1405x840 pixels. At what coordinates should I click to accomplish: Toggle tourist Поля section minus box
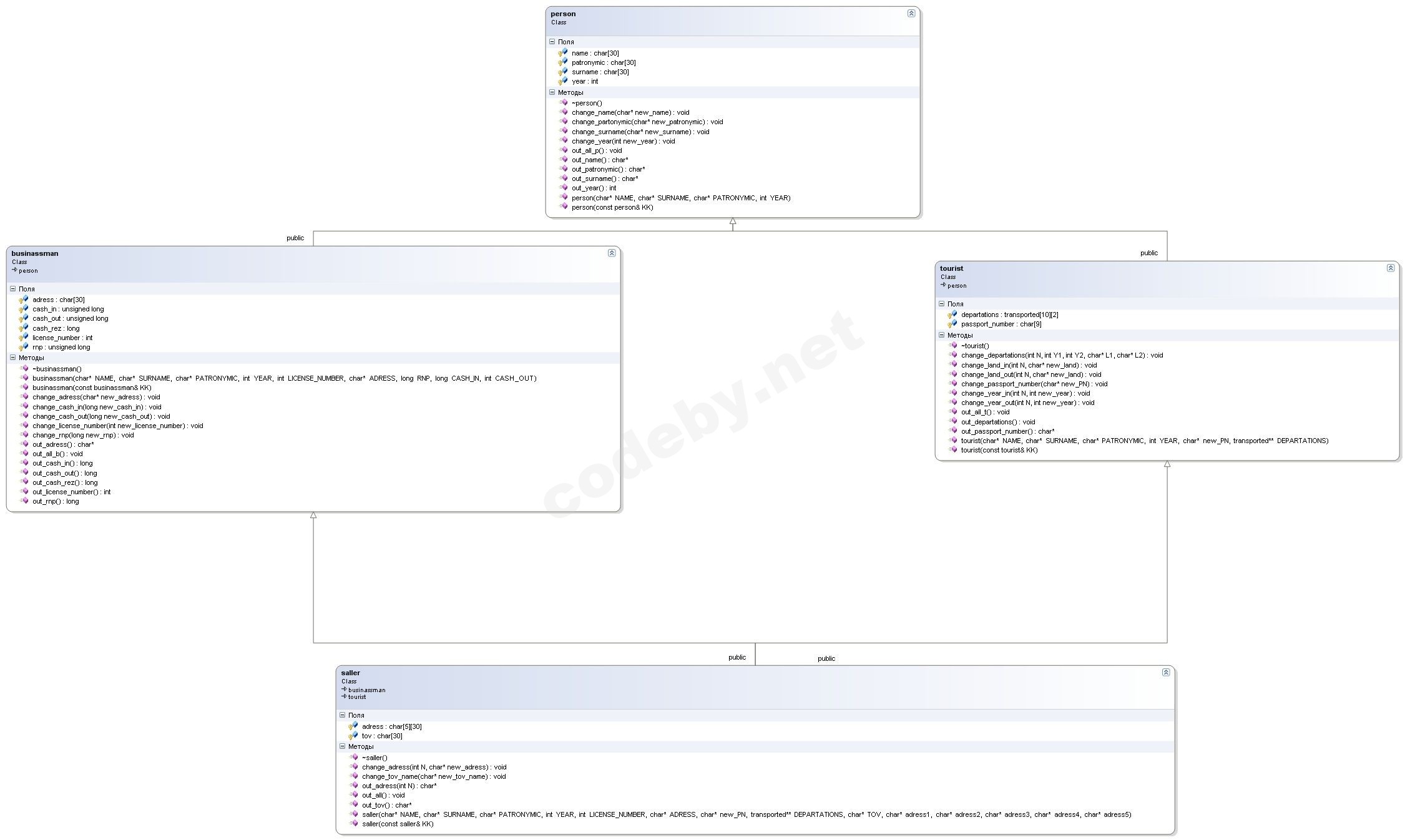coord(941,304)
